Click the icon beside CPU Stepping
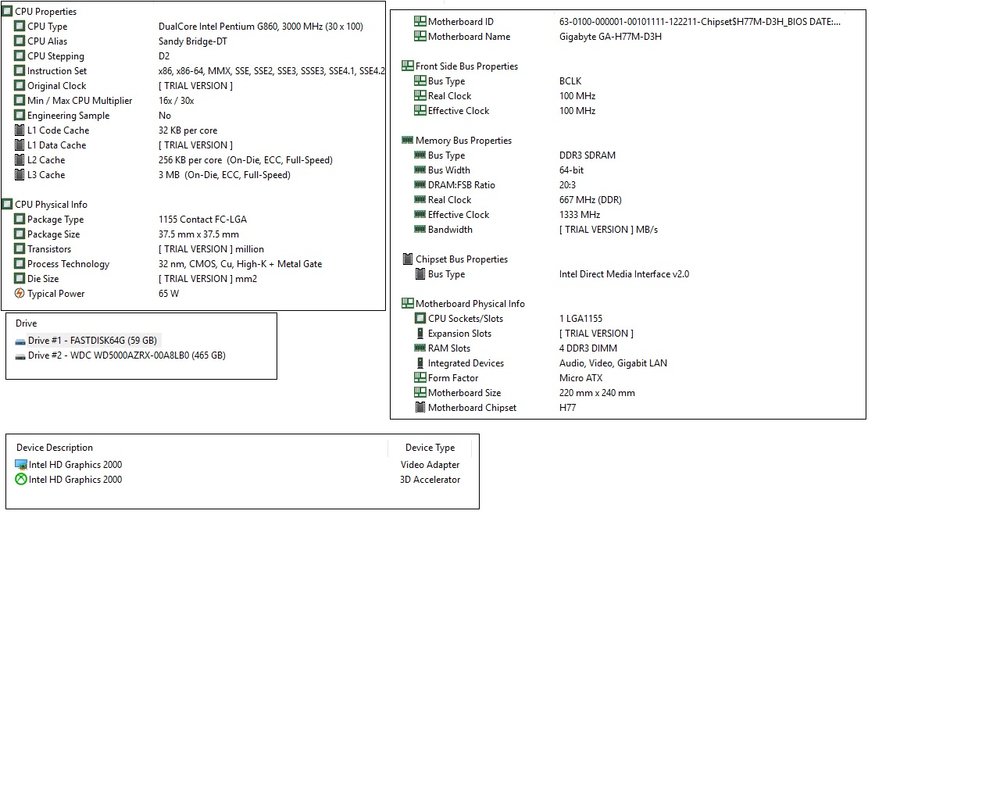The width and height of the screenshot is (1000, 800). tap(20, 56)
